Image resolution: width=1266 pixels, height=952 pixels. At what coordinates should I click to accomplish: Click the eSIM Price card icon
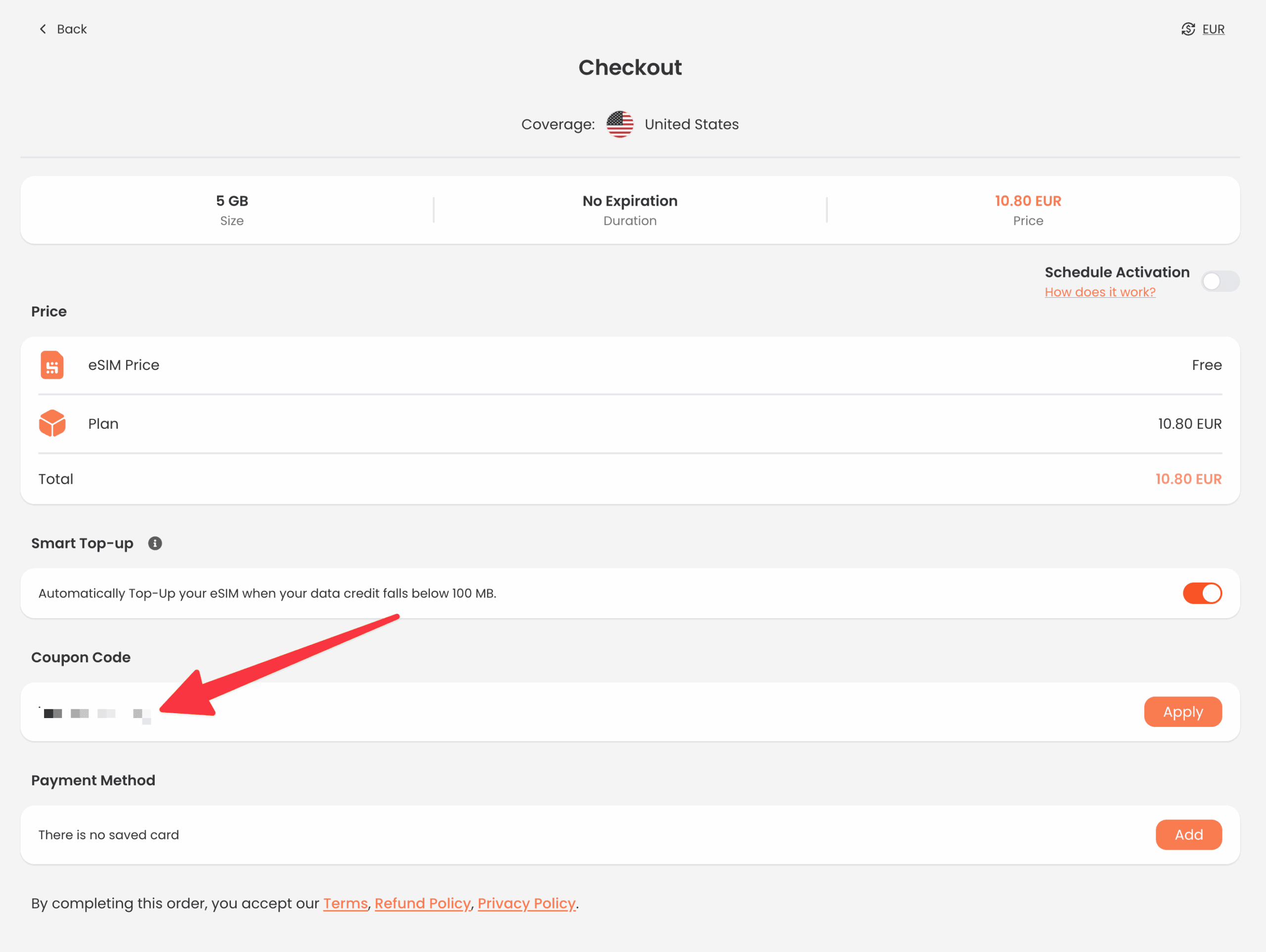(52, 365)
